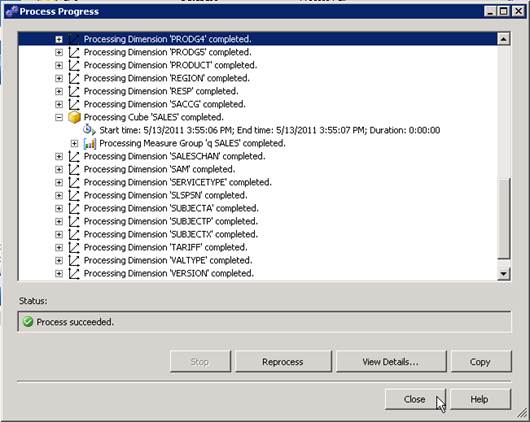Screen dimensions: 530x422
Task: Select the 'RESP' dimension completed row
Action: (x=161, y=91)
